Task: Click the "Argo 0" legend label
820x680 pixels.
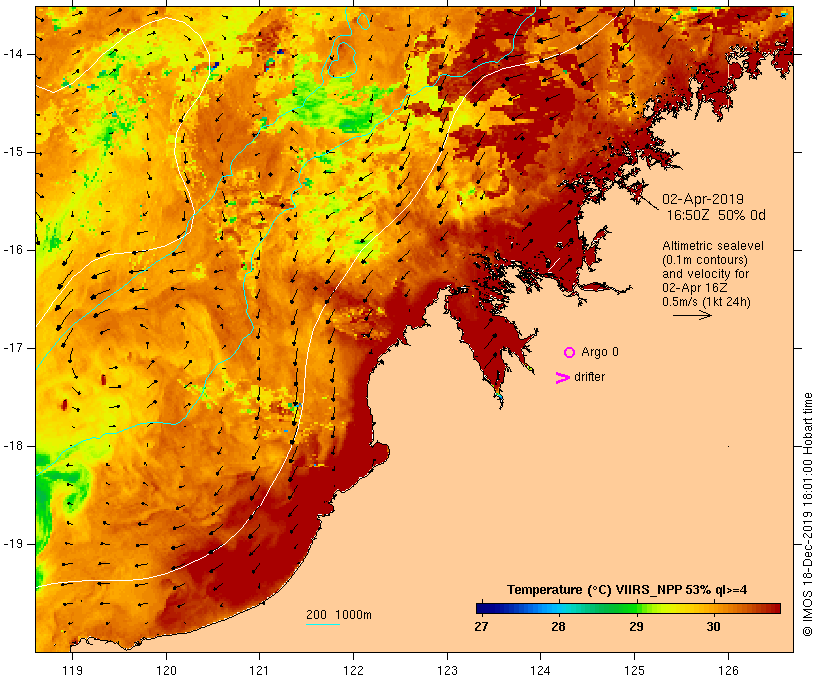Action: pyautogui.click(x=600, y=352)
